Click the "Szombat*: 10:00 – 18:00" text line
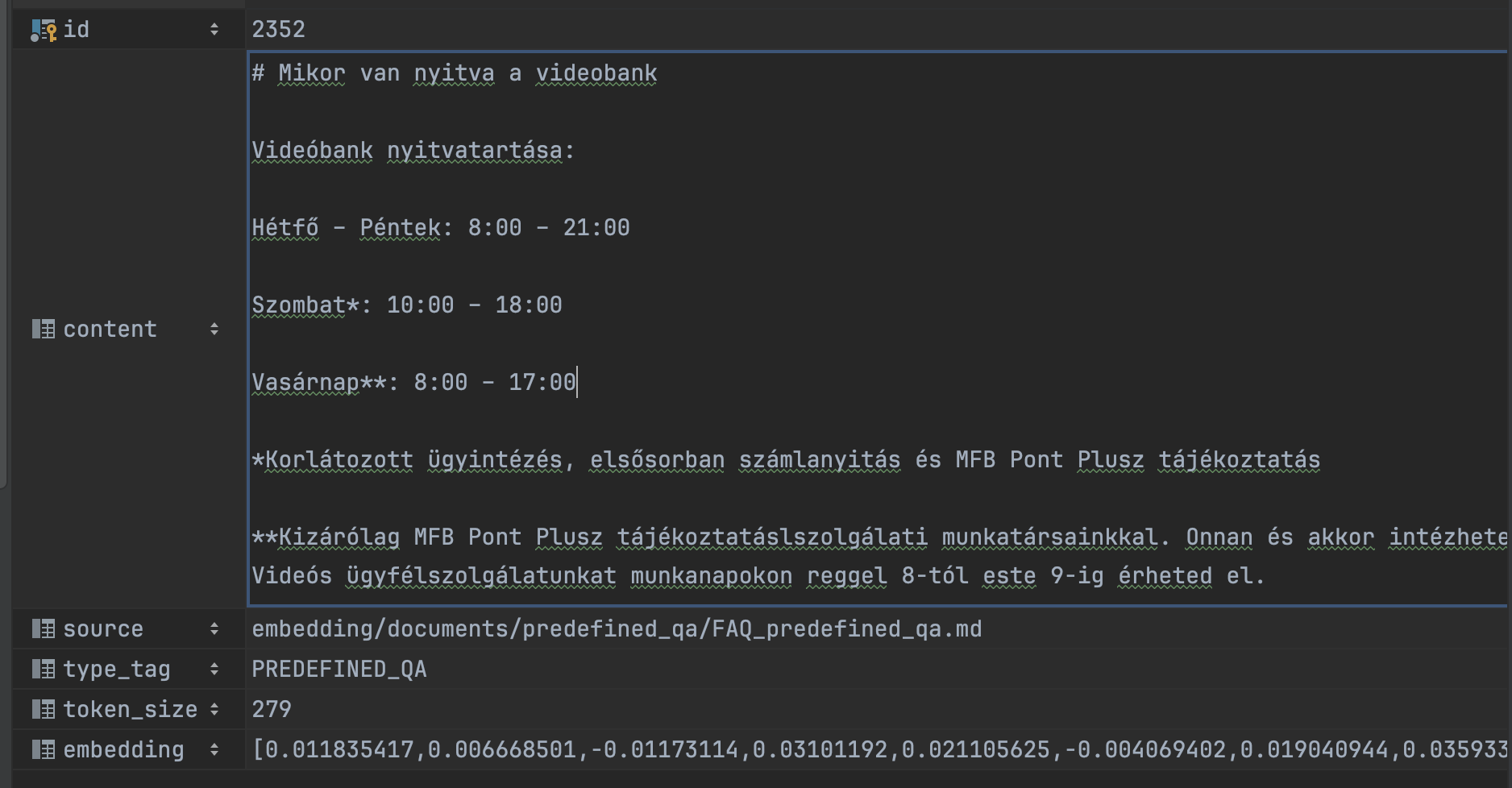The image size is (1512, 788). (x=407, y=305)
